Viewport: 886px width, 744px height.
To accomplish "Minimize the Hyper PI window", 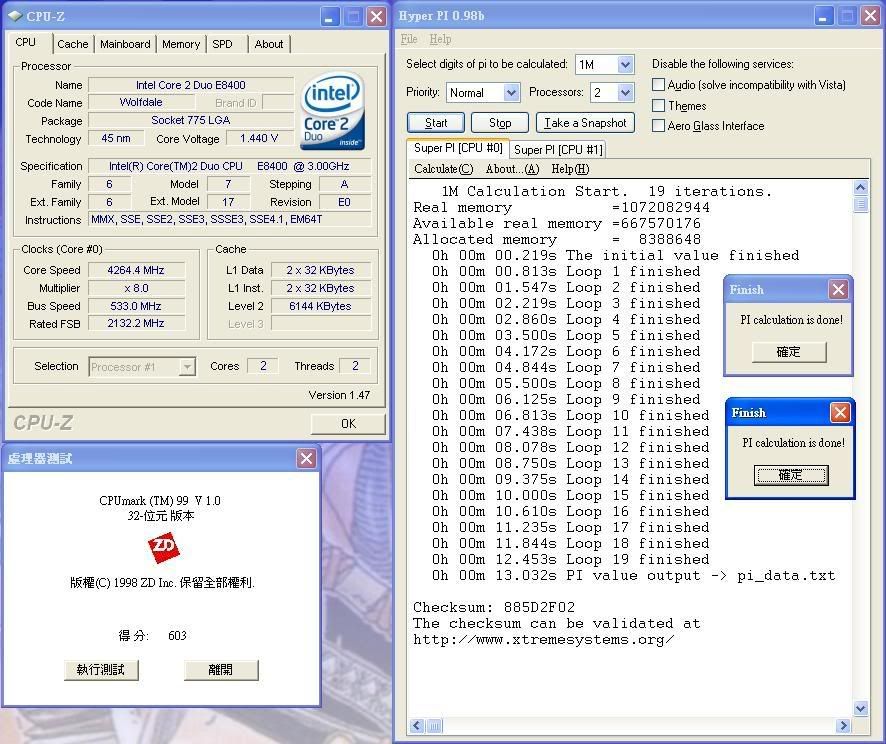I will pos(824,16).
